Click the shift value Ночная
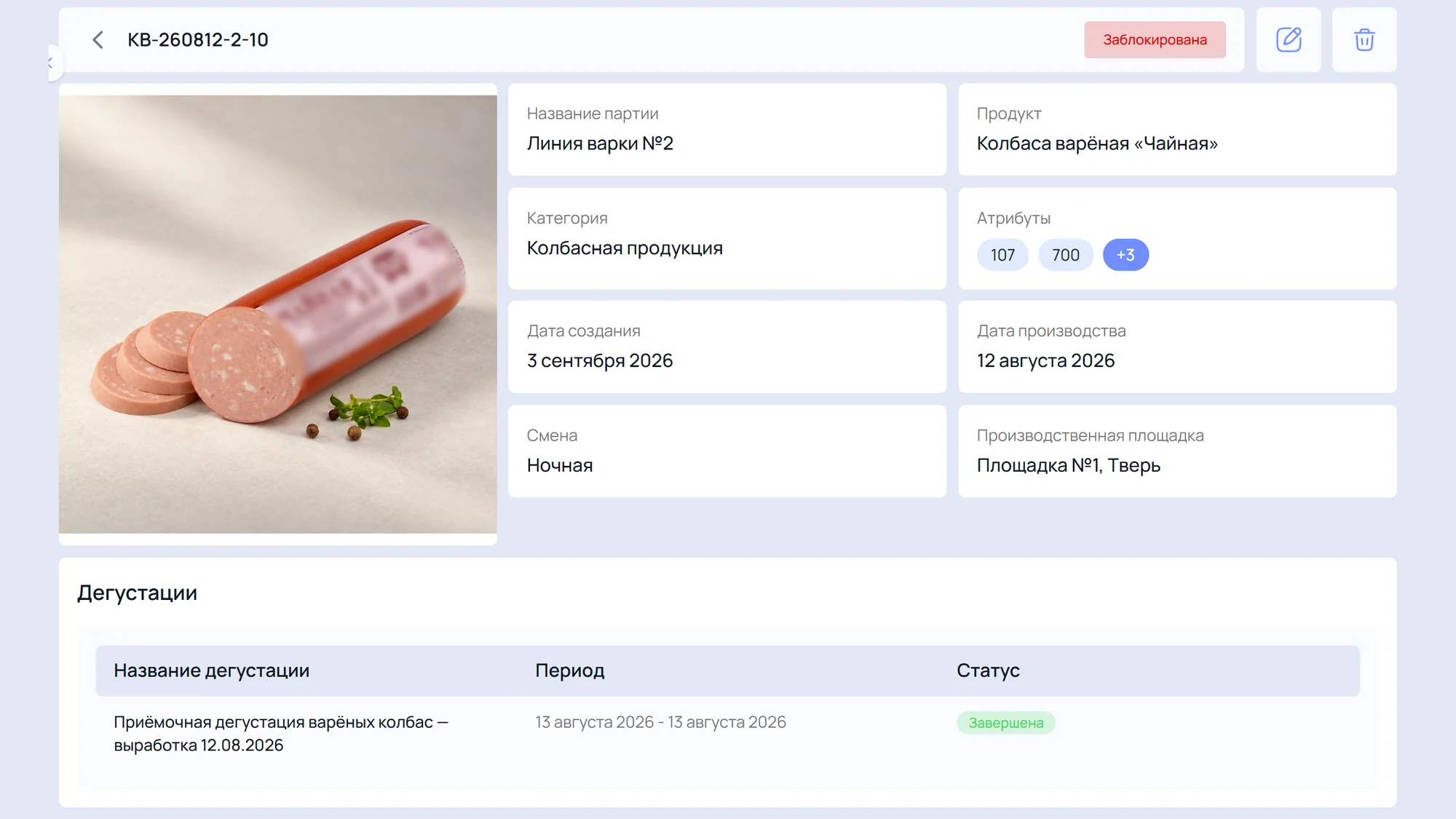This screenshot has width=1456, height=819. click(560, 465)
